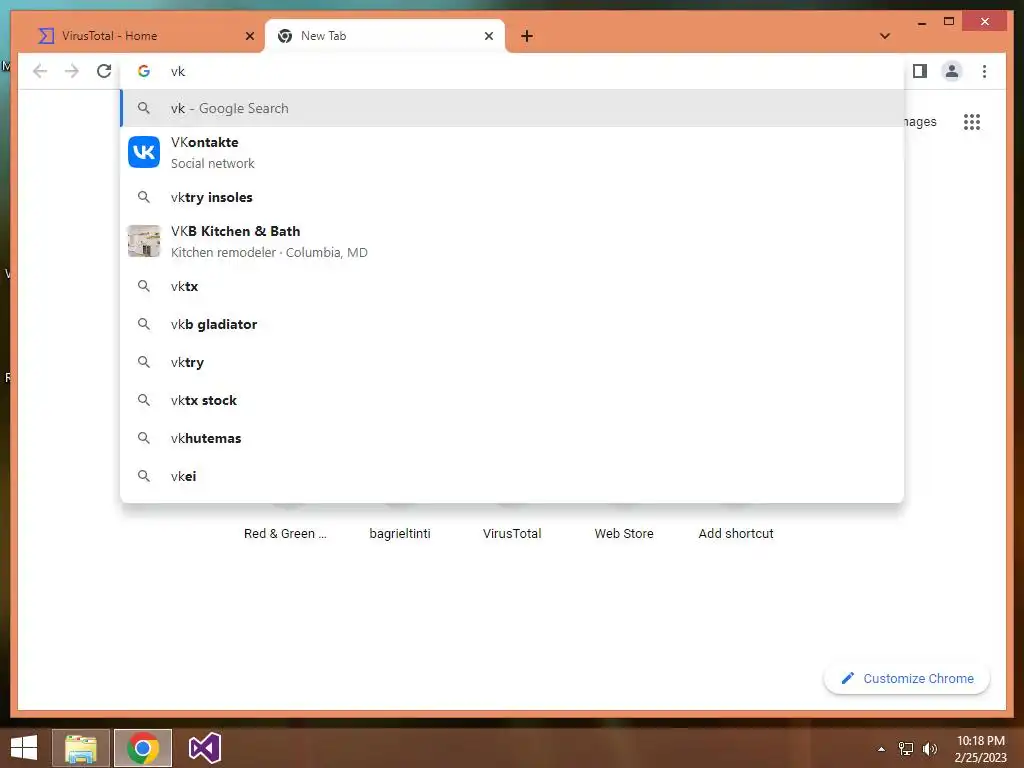Click the Chrome taskbar icon
Viewport: 1024px width, 768px height.
coord(143,748)
